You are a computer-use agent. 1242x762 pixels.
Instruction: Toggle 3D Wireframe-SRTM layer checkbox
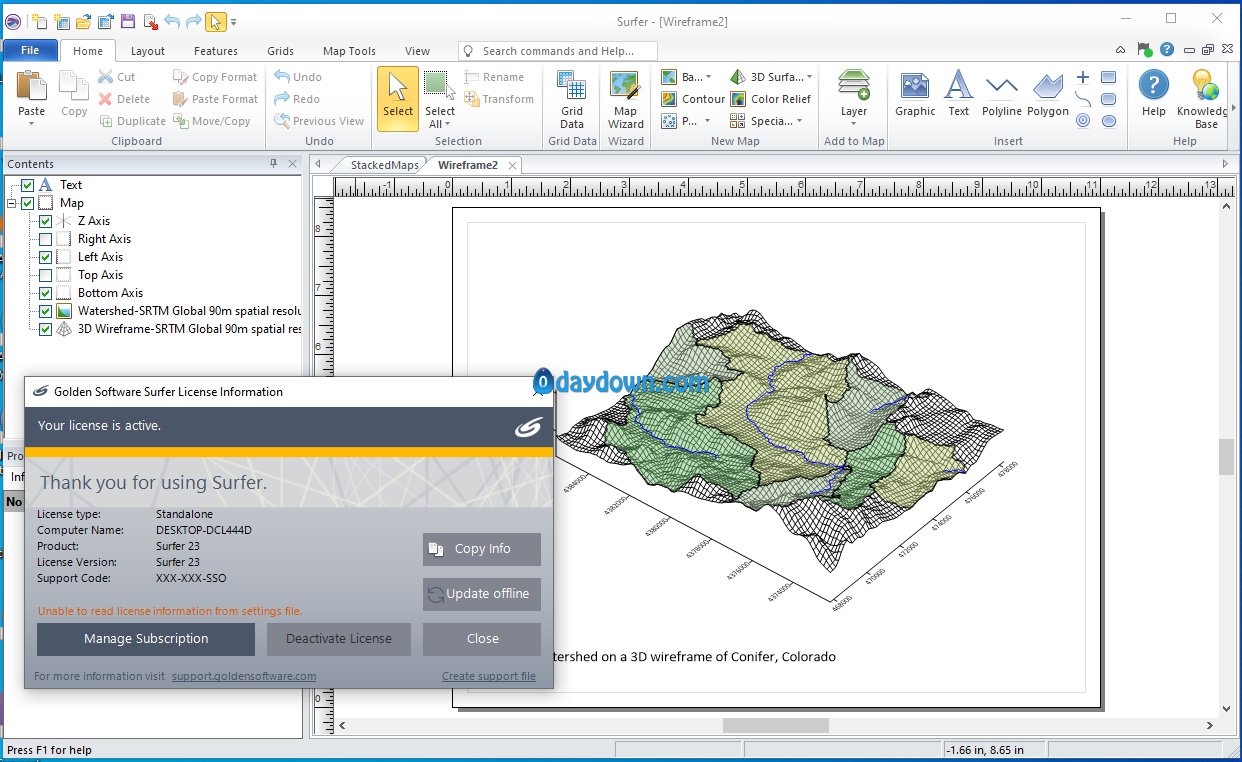tap(45, 329)
